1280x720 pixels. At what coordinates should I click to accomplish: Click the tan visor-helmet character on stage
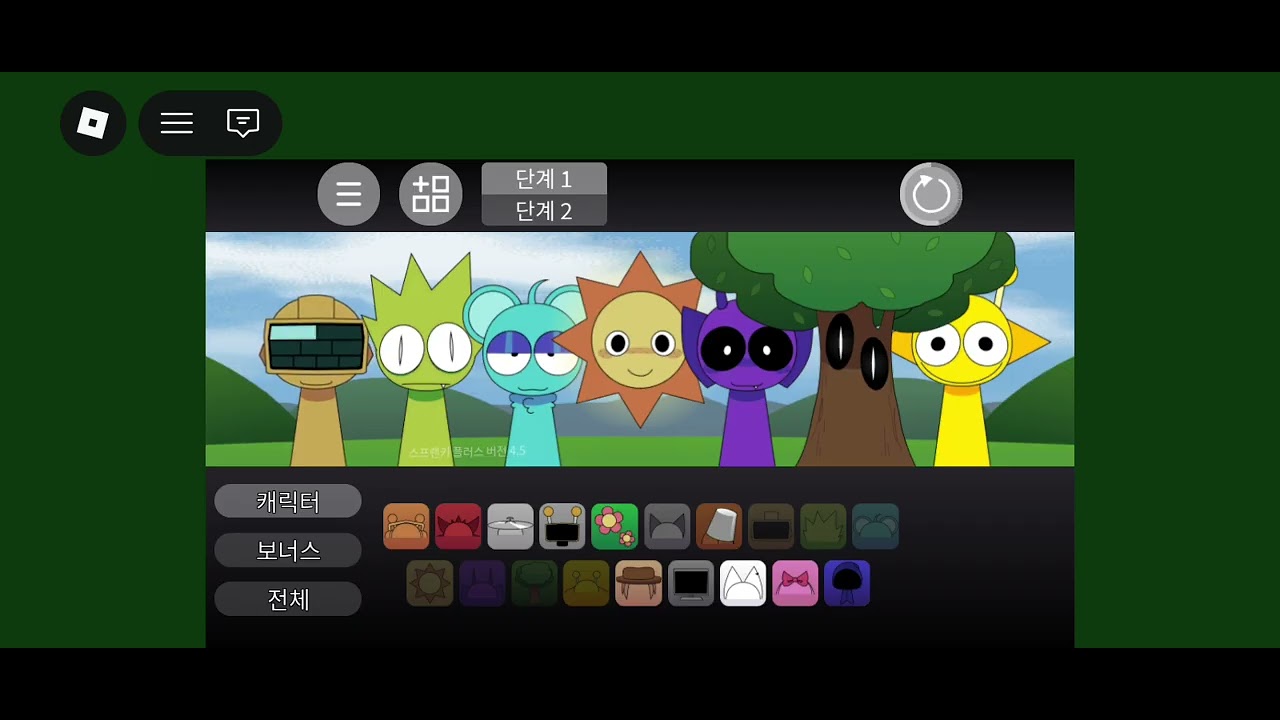point(317,380)
